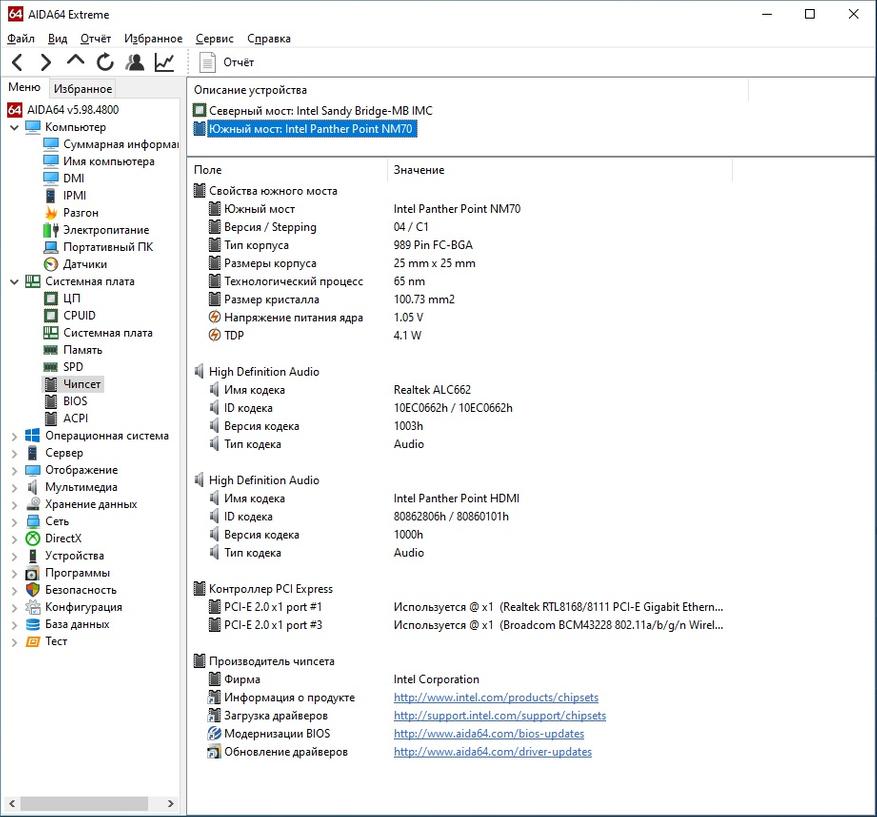Switch to the Меню tab in the sidebar

(x=25, y=87)
